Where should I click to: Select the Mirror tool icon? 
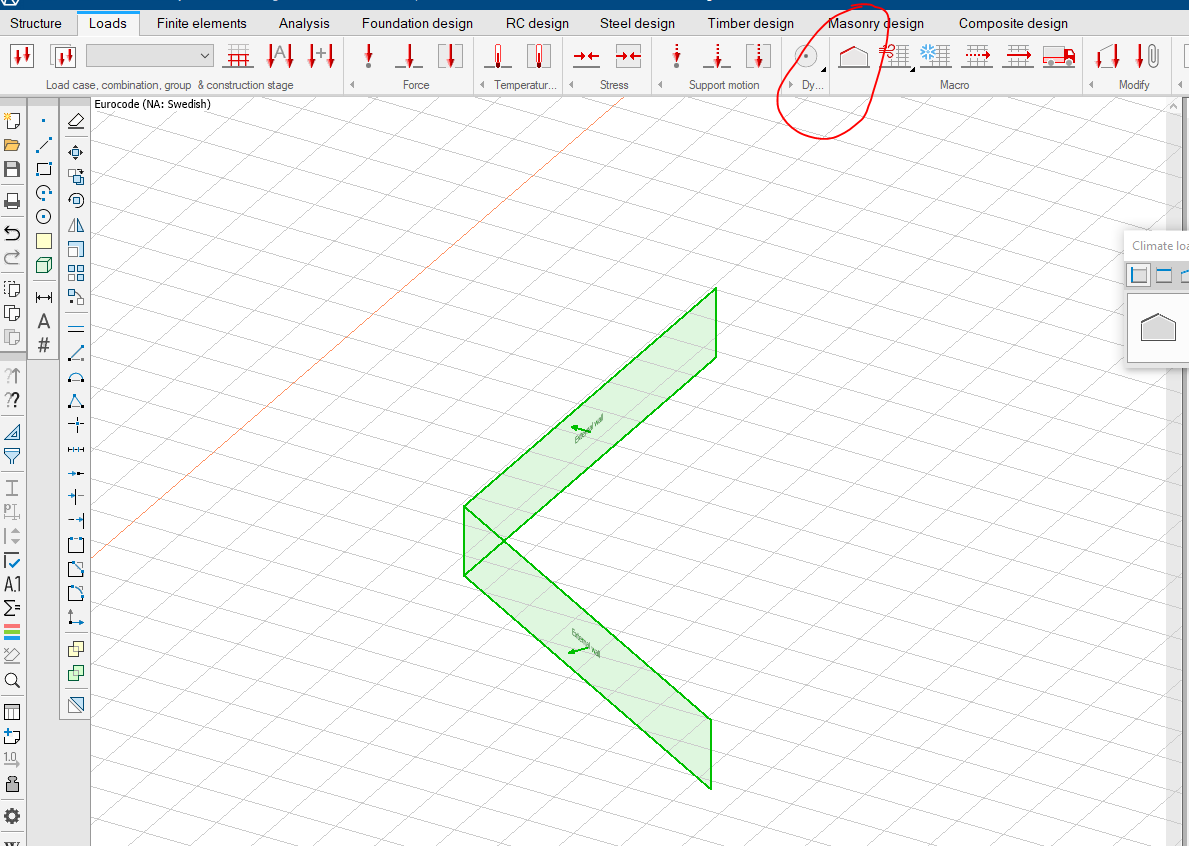(x=76, y=225)
